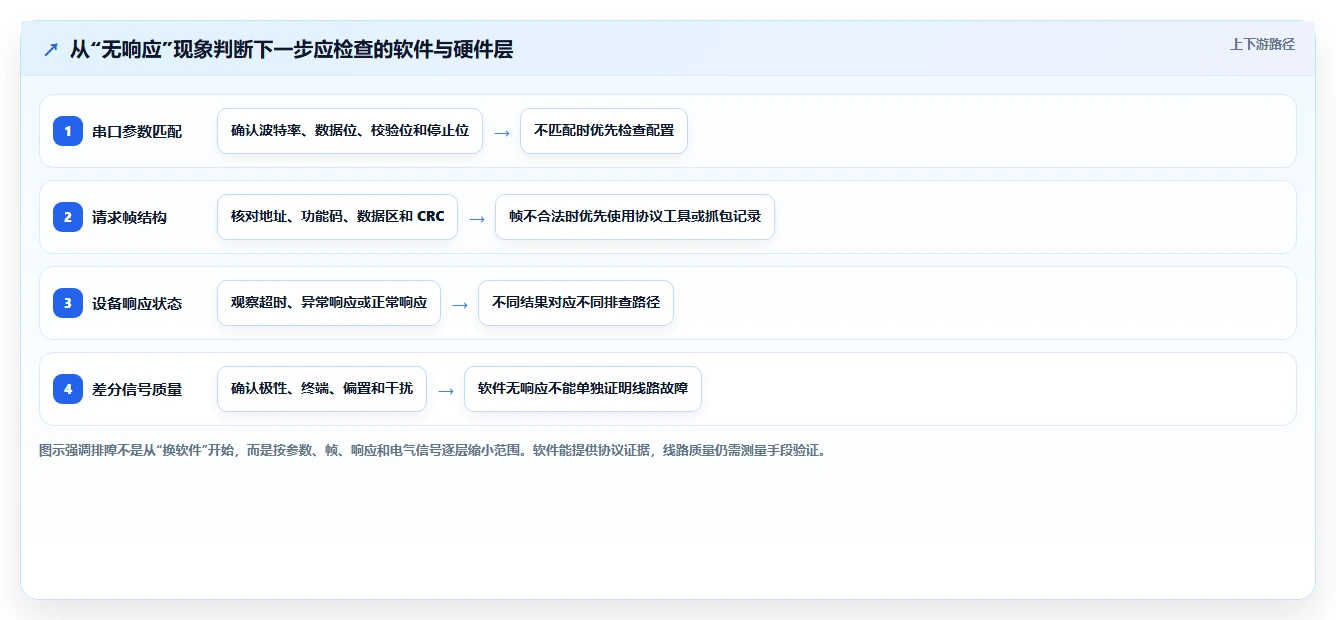
Task: Open the 不匹配时优先检查配置 box
Action: [x=604, y=131]
